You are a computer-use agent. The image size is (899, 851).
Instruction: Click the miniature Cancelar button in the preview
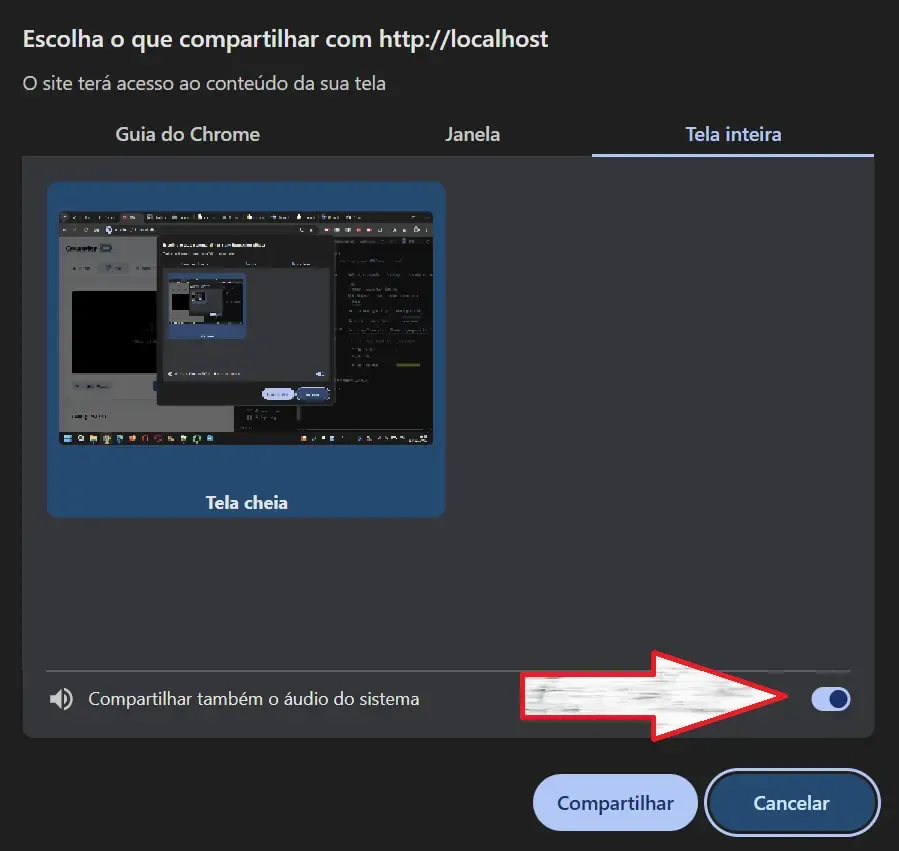click(313, 394)
